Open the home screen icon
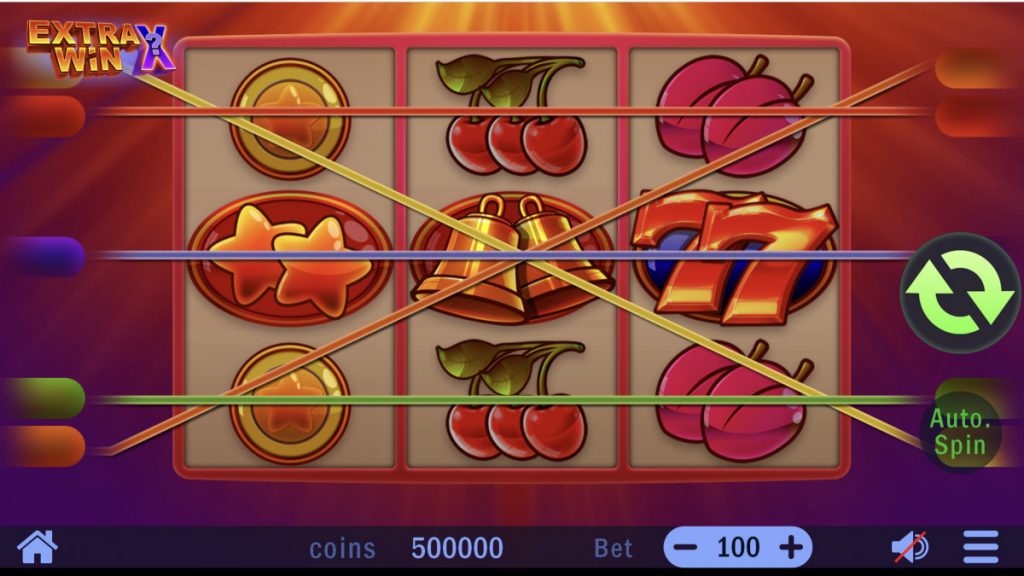The image size is (1024, 576). coord(37,547)
